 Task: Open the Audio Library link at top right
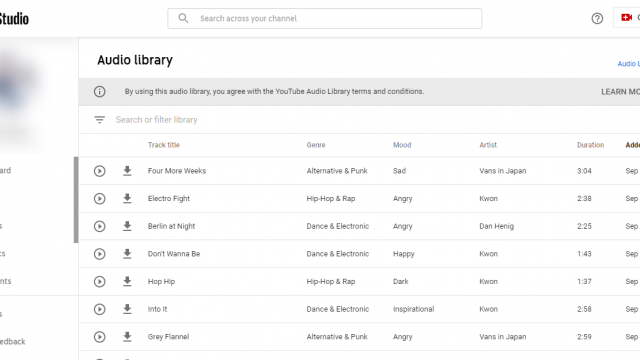[629, 64]
